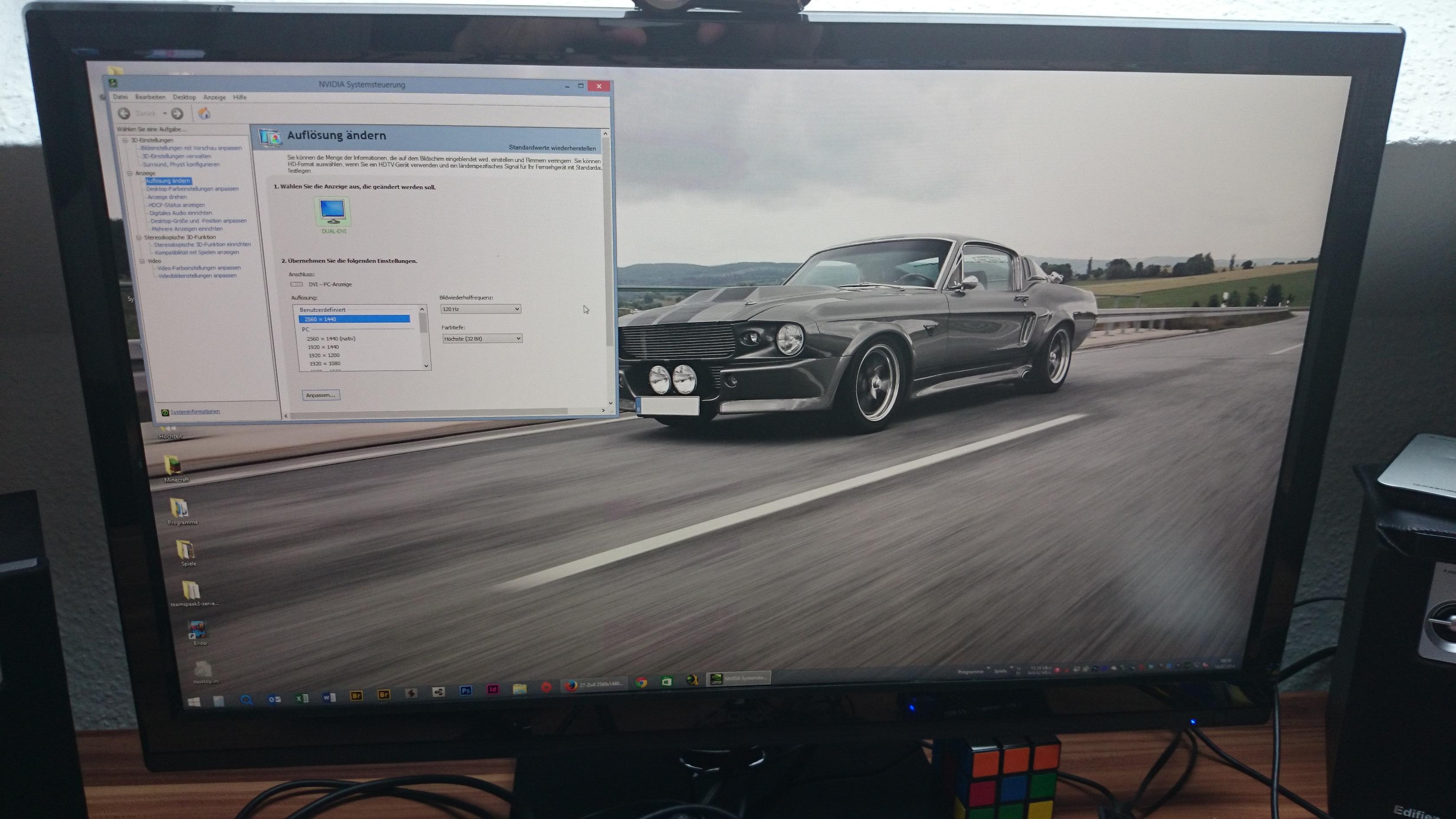Select the DUAL-DVI monitor icon

[x=332, y=211]
